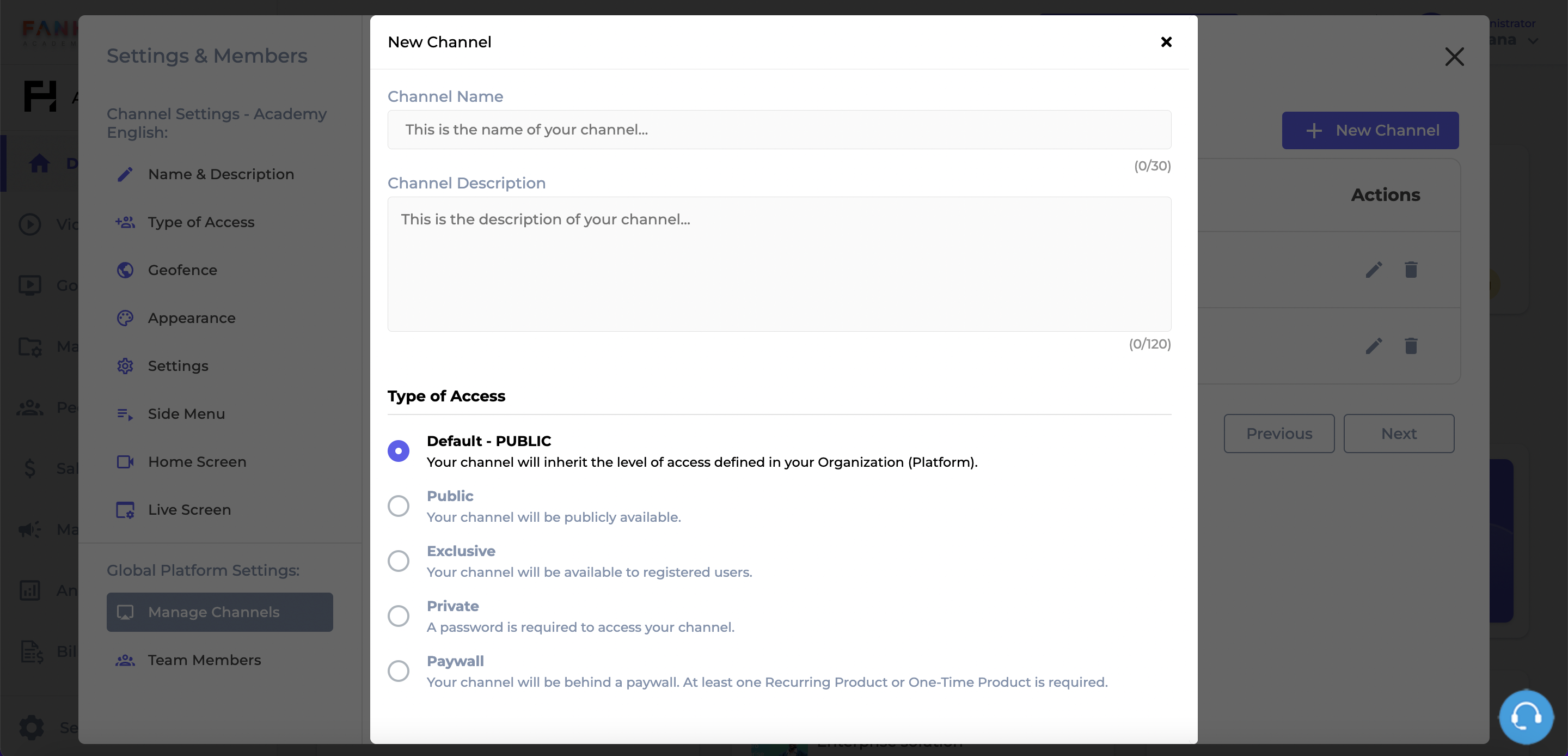Click the live screen play icon in left navigation
This screenshot has width=1568, height=756.
[30, 285]
